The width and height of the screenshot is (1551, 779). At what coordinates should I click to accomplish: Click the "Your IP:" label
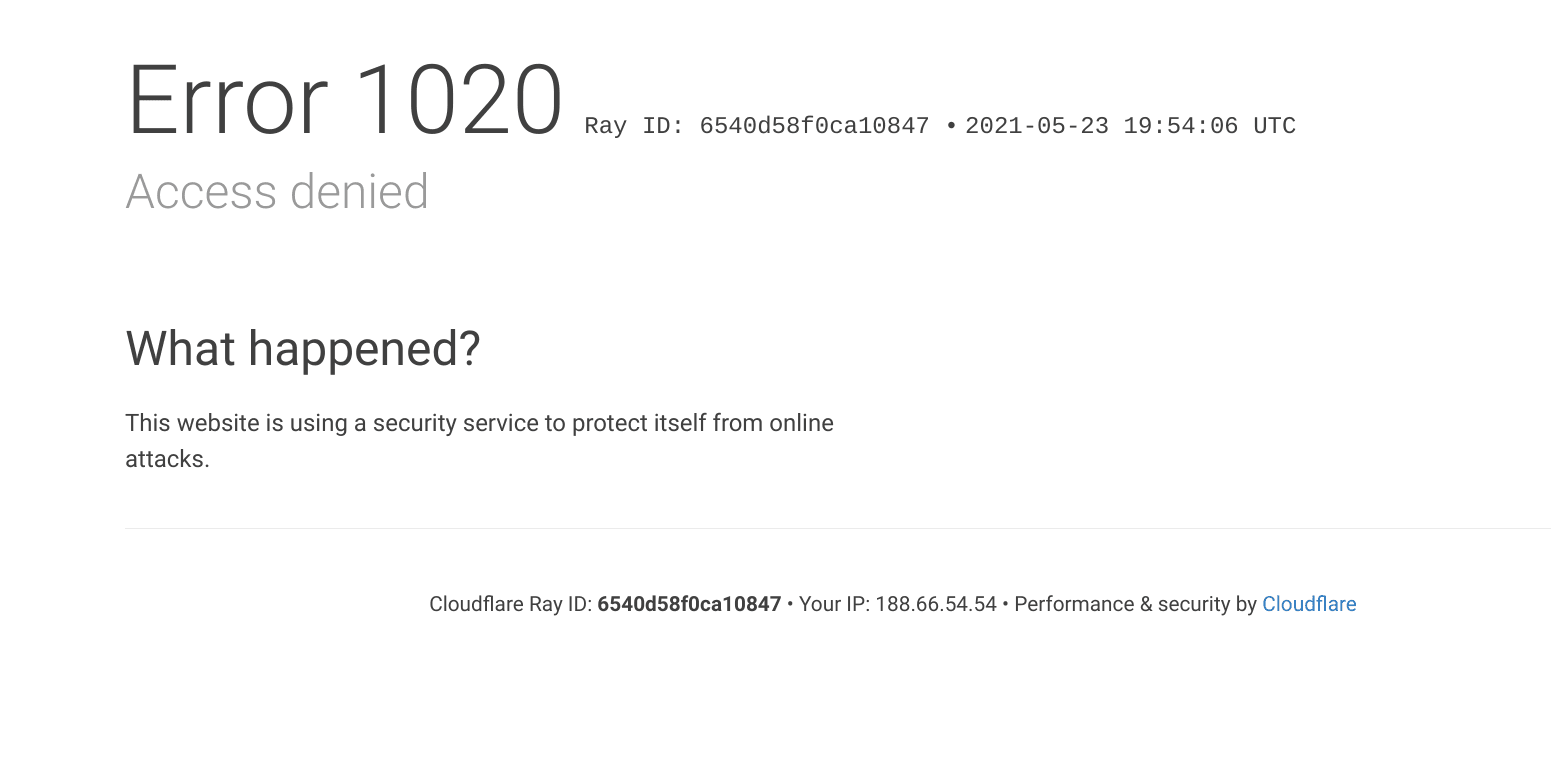tap(834, 604)
